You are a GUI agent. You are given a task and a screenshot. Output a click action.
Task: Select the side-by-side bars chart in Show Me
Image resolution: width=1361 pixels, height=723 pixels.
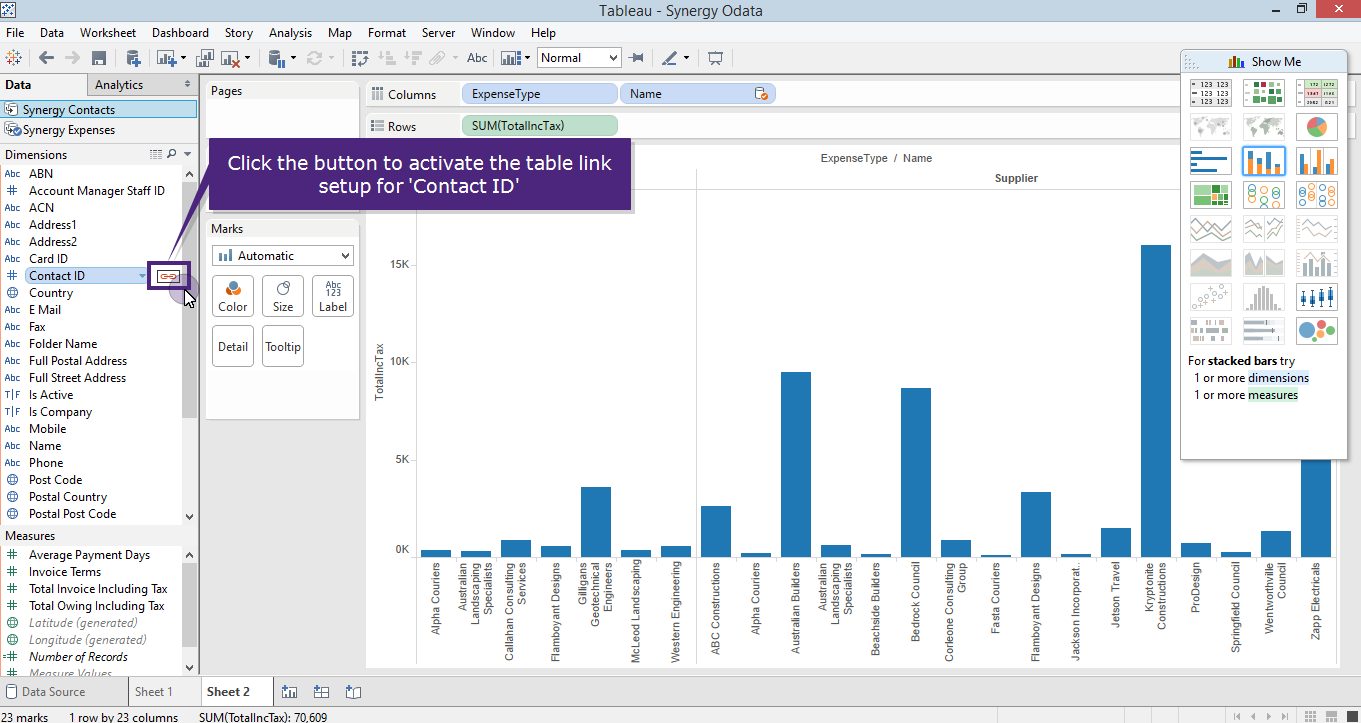click(x=1316, y=161)
